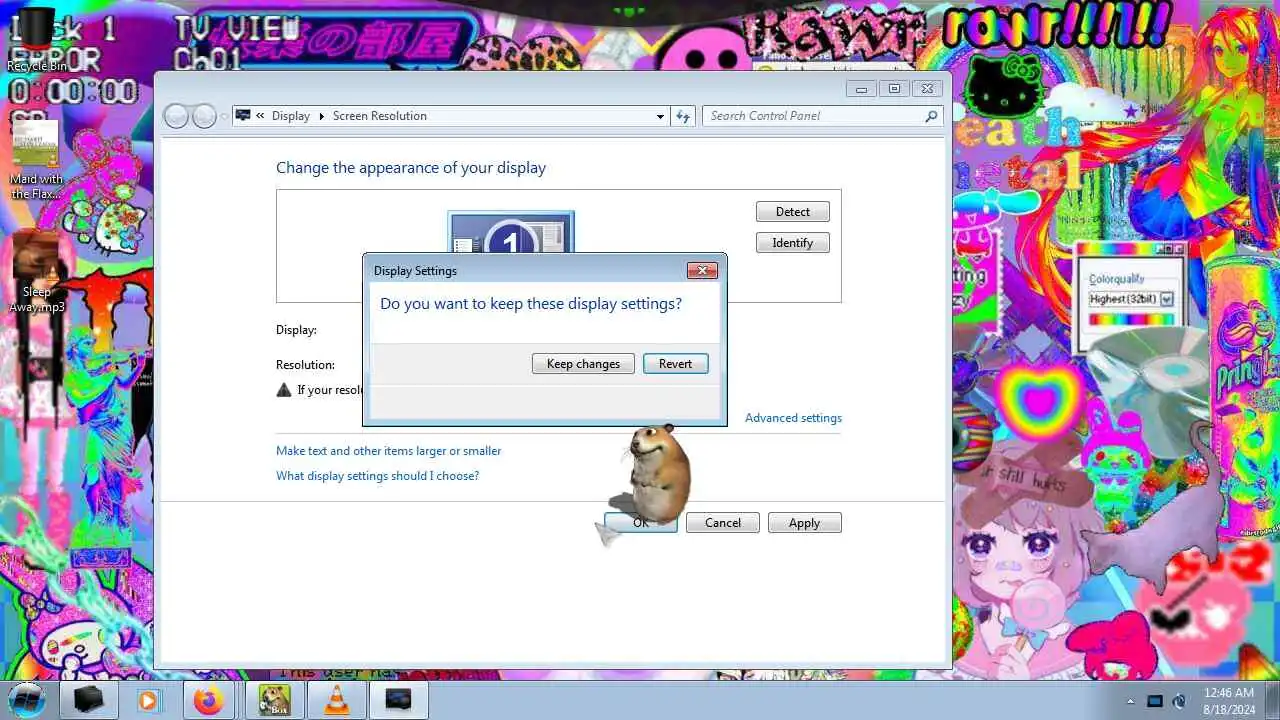Click the rainbow color quality spectrum bar

(x=1131, y=320)
